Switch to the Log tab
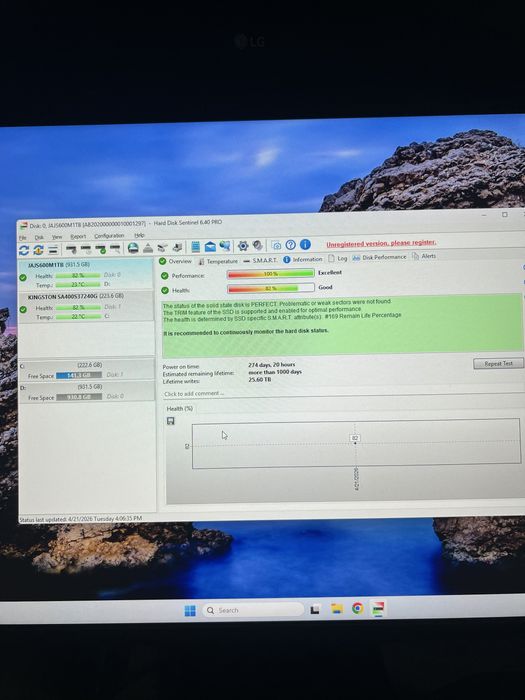The height and width of the screenshot is (700, 525). point(338,258)
